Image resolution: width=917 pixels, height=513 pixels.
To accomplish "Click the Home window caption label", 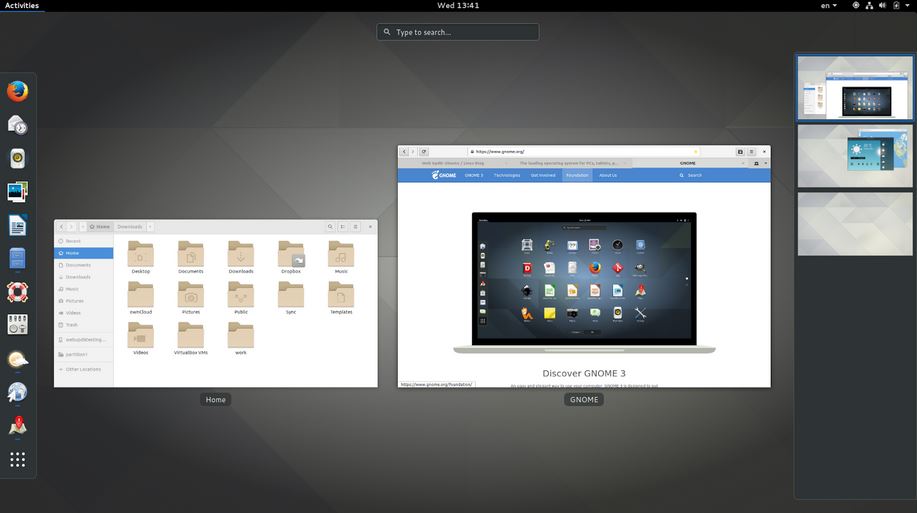I will [215, 400].
